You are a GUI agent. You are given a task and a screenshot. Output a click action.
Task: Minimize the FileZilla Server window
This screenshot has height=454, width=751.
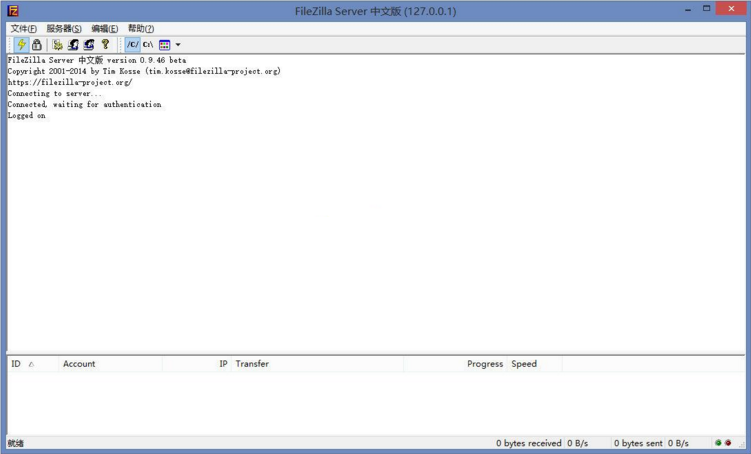tap(688, 9)
